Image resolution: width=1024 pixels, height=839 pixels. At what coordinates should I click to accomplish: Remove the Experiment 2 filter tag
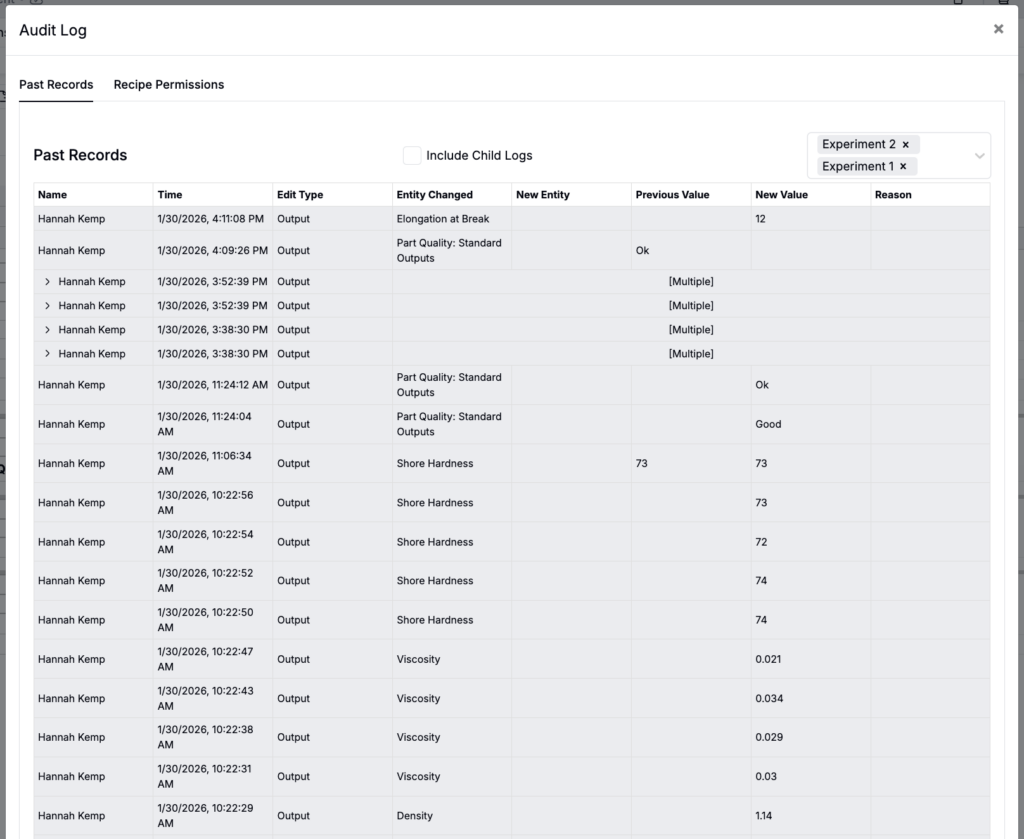(x=906, y=145)
